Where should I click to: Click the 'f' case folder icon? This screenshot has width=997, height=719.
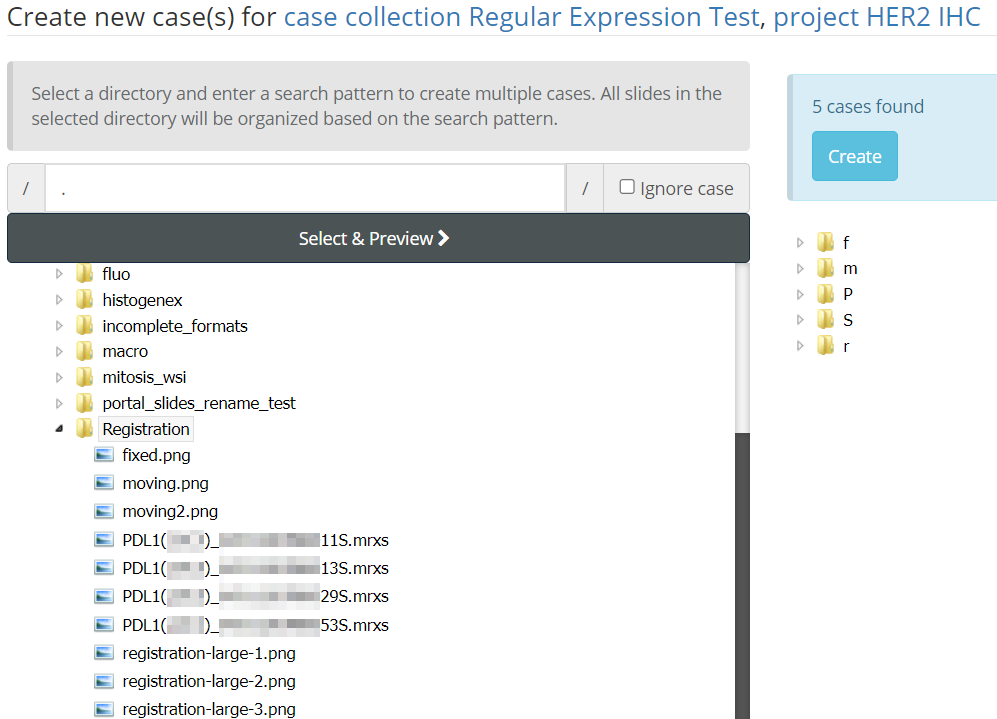825,242
